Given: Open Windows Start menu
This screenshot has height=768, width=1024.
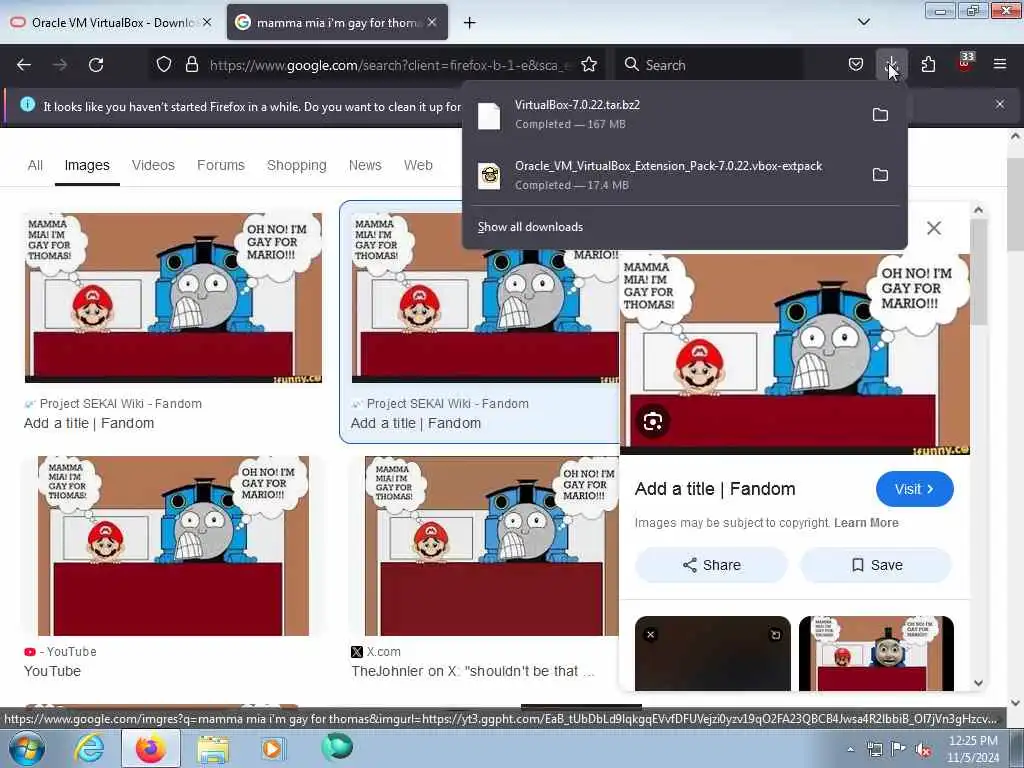Looking at the screenshot, I should coord(27,748).
